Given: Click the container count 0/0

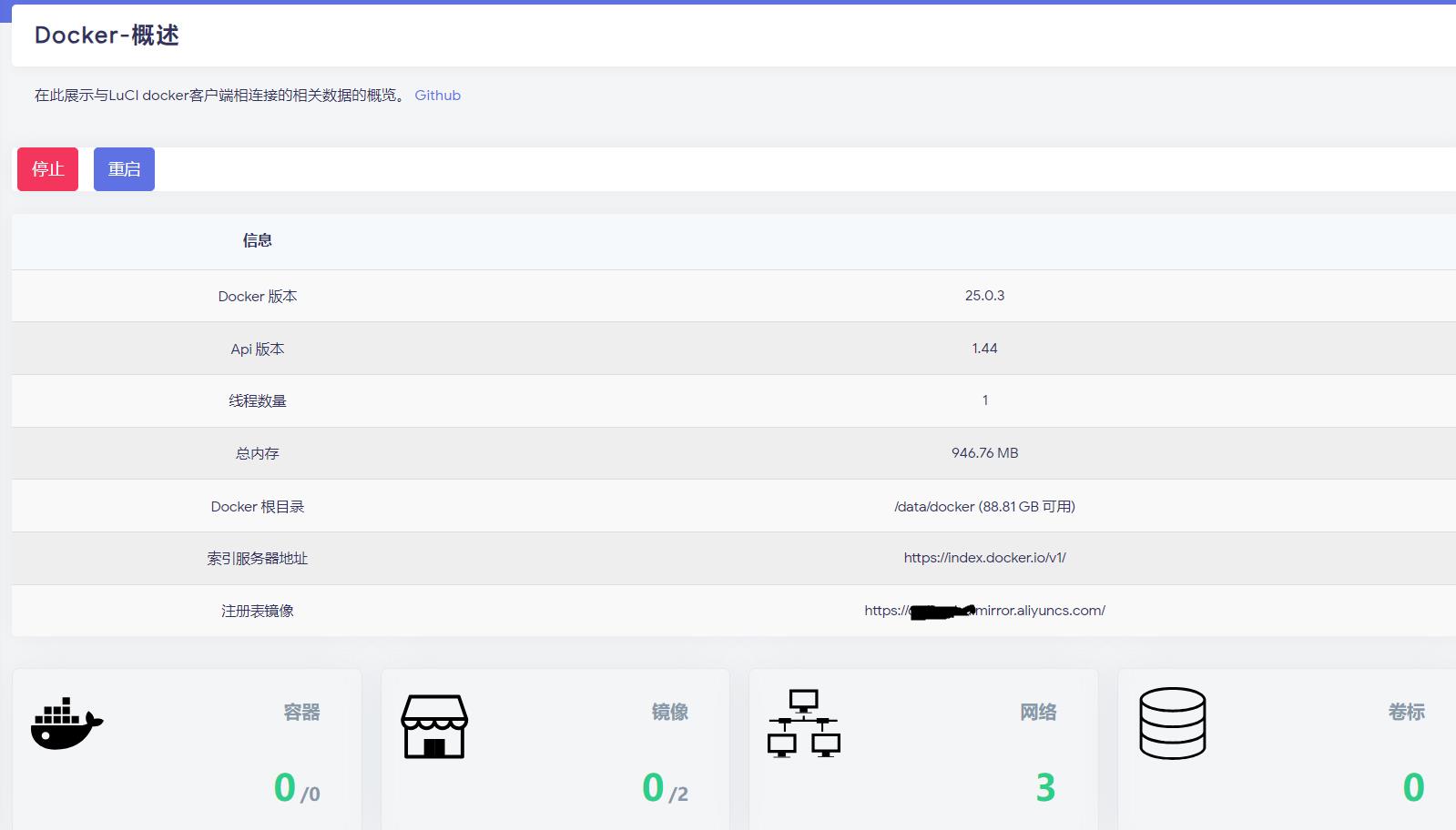Looking at the screenshot, I should pos(297,788).
